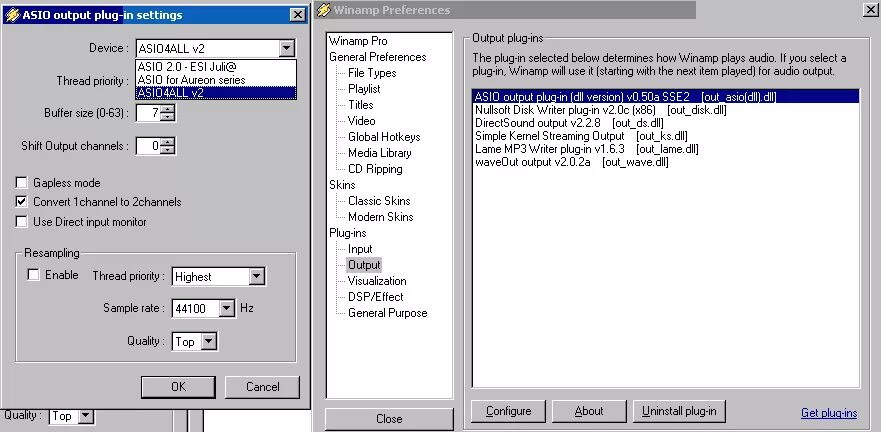This screenshot has width=881, height=432.
Task: Open the Quality dropdown in the background window
Action: pyautogui.click(x=85, y=416)
